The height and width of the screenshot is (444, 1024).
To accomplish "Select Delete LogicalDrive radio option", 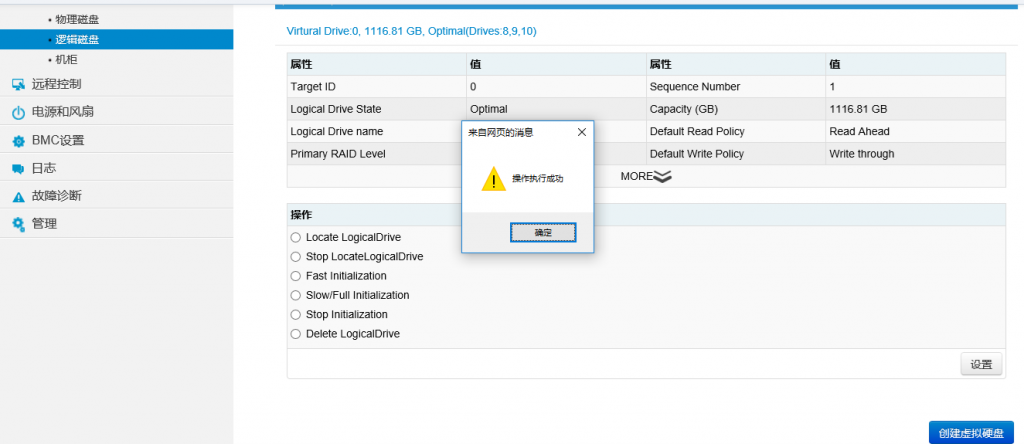I will [295, 334].
